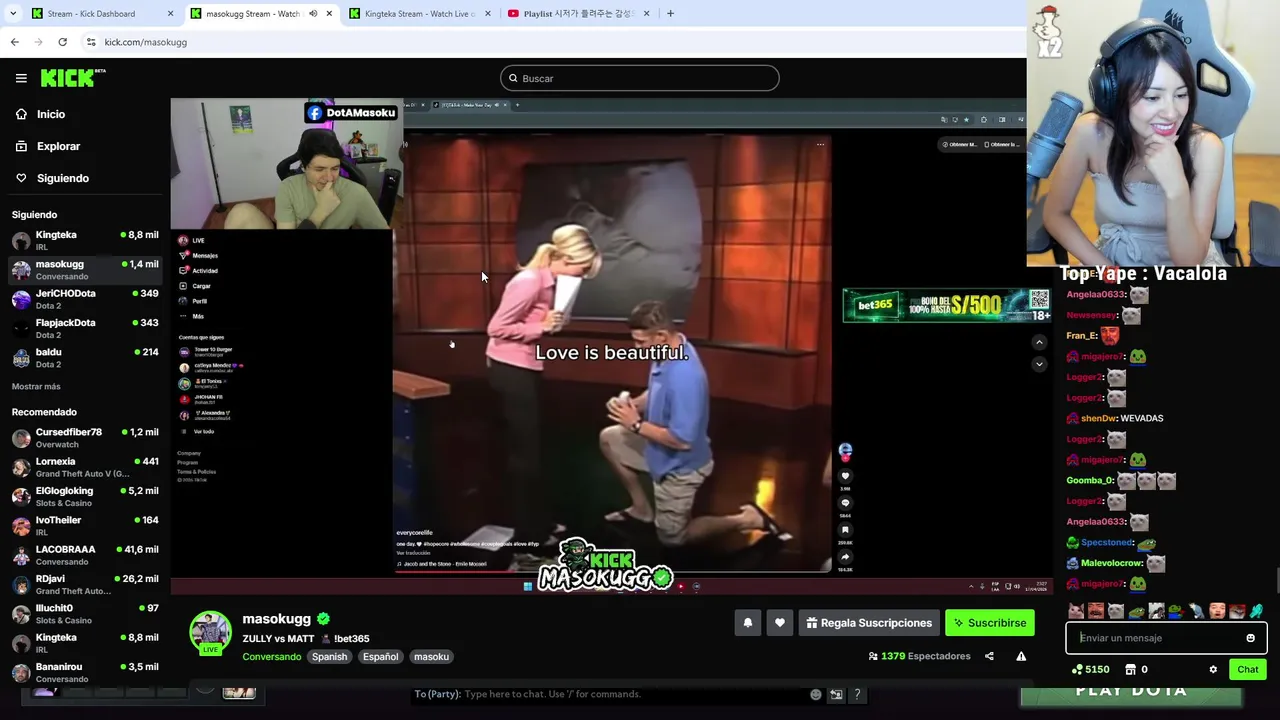Click the Explorar compass icon

pos(21,146)
